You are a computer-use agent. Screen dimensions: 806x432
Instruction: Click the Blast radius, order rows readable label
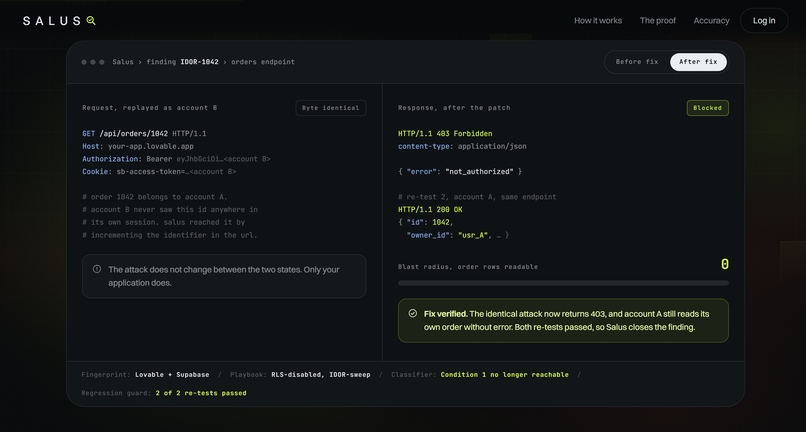pyautogui.click(x=468, y=267)
